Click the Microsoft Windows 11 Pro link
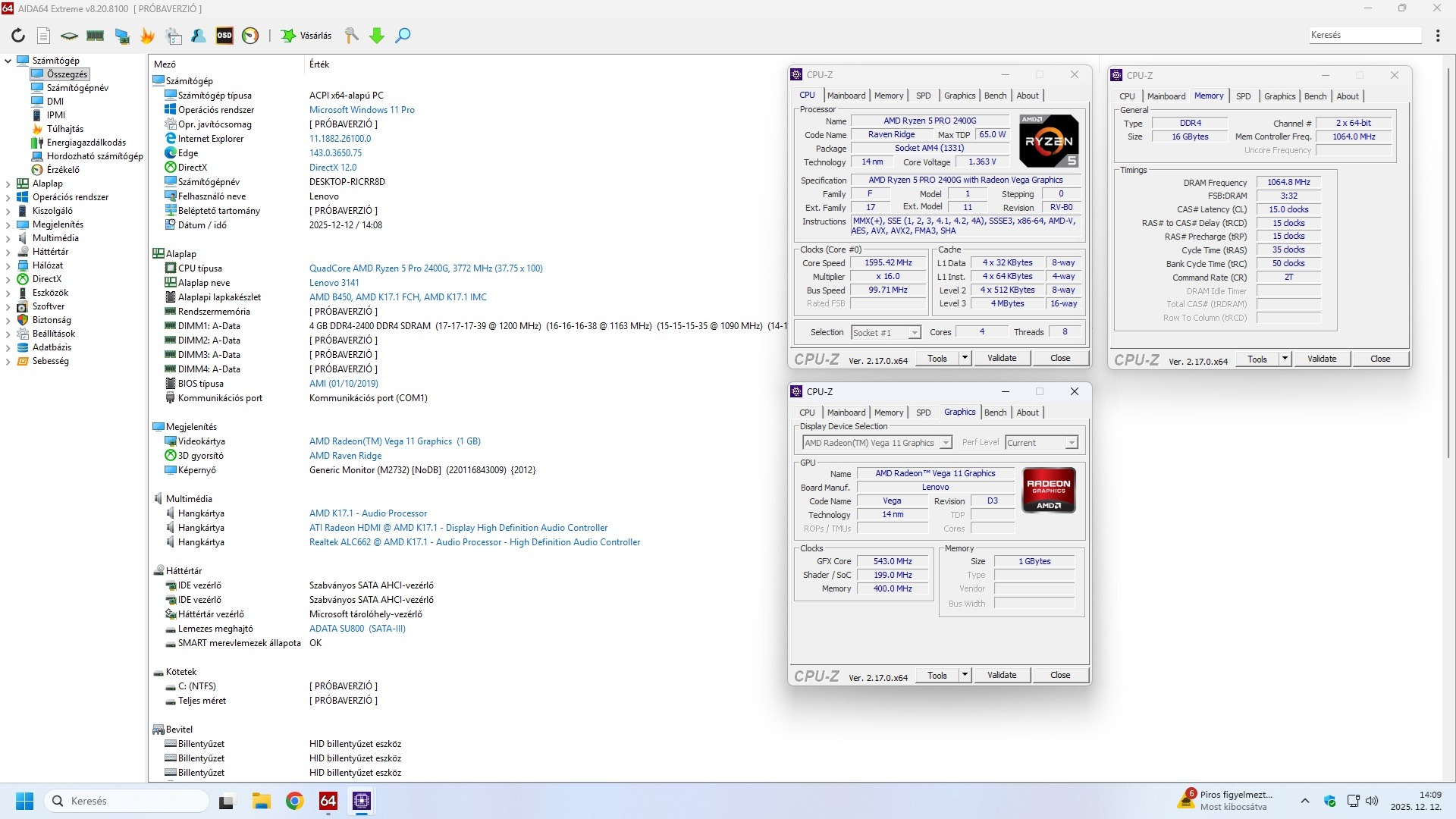Screen dimensions: 1456x819 coord(362,110)
